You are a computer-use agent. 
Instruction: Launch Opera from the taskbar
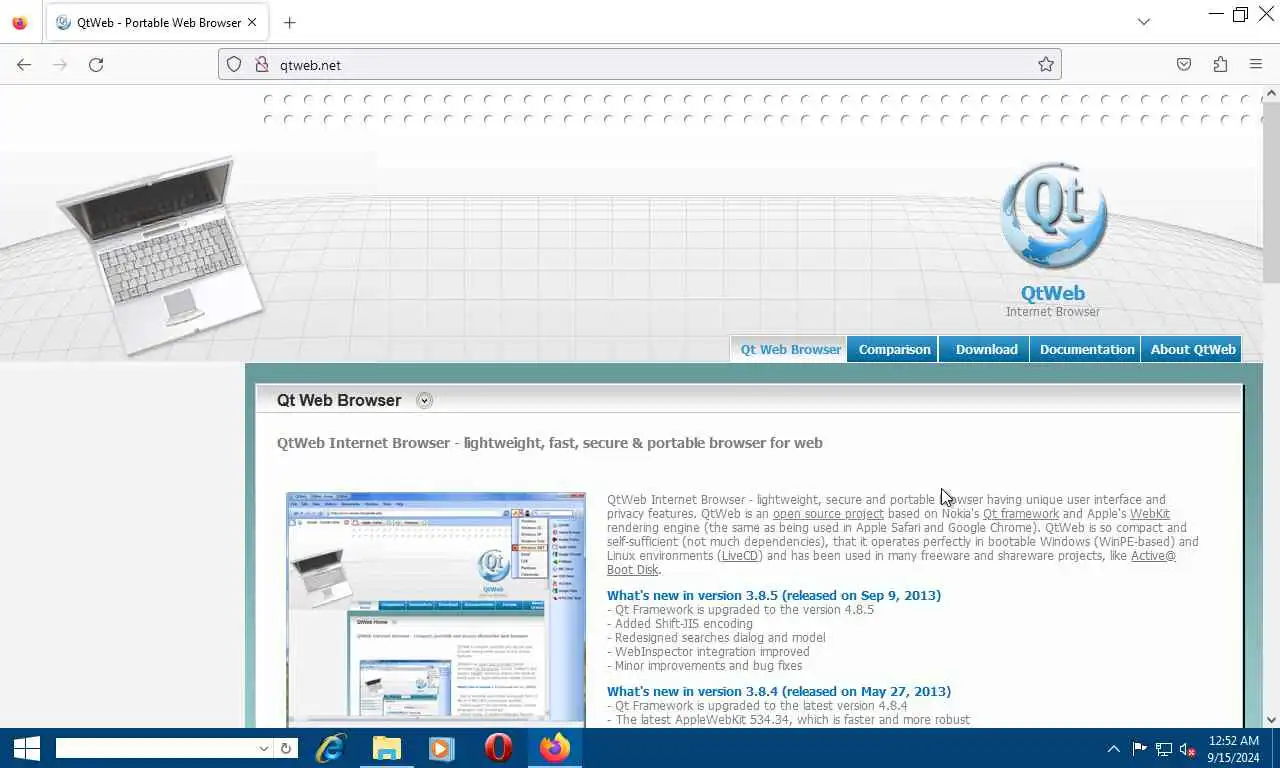[x=498, y=748]
